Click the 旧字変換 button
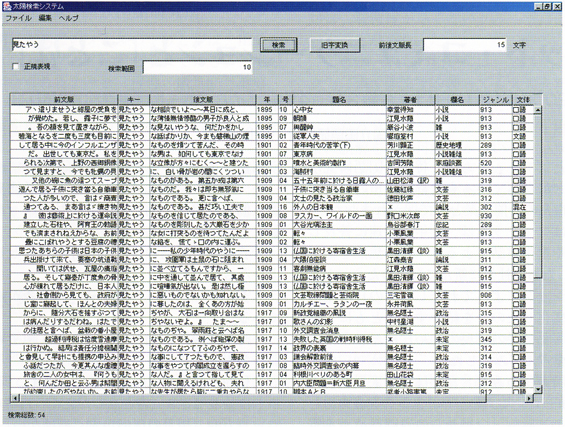 point(335,45)
